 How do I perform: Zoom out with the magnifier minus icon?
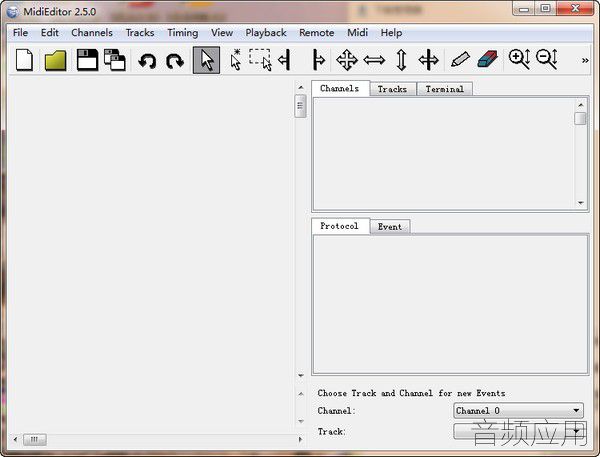[547, 59]
